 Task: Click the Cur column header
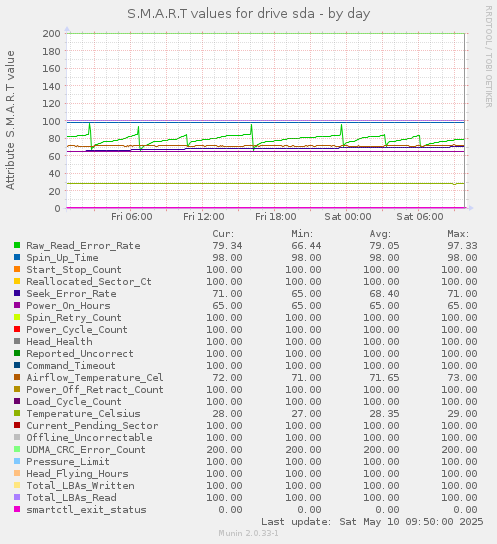pyautogui.click(x=223, y=234)
